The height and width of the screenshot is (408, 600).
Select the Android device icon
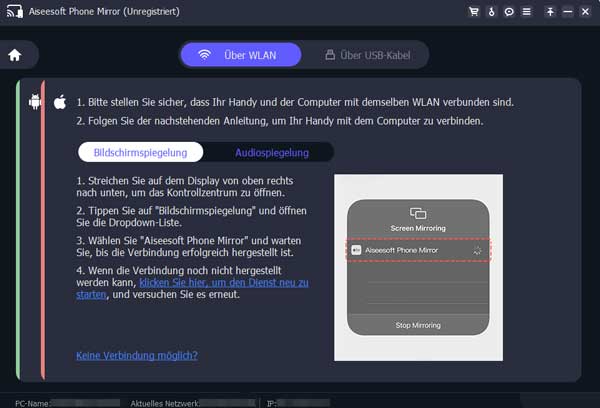point(35,102)
